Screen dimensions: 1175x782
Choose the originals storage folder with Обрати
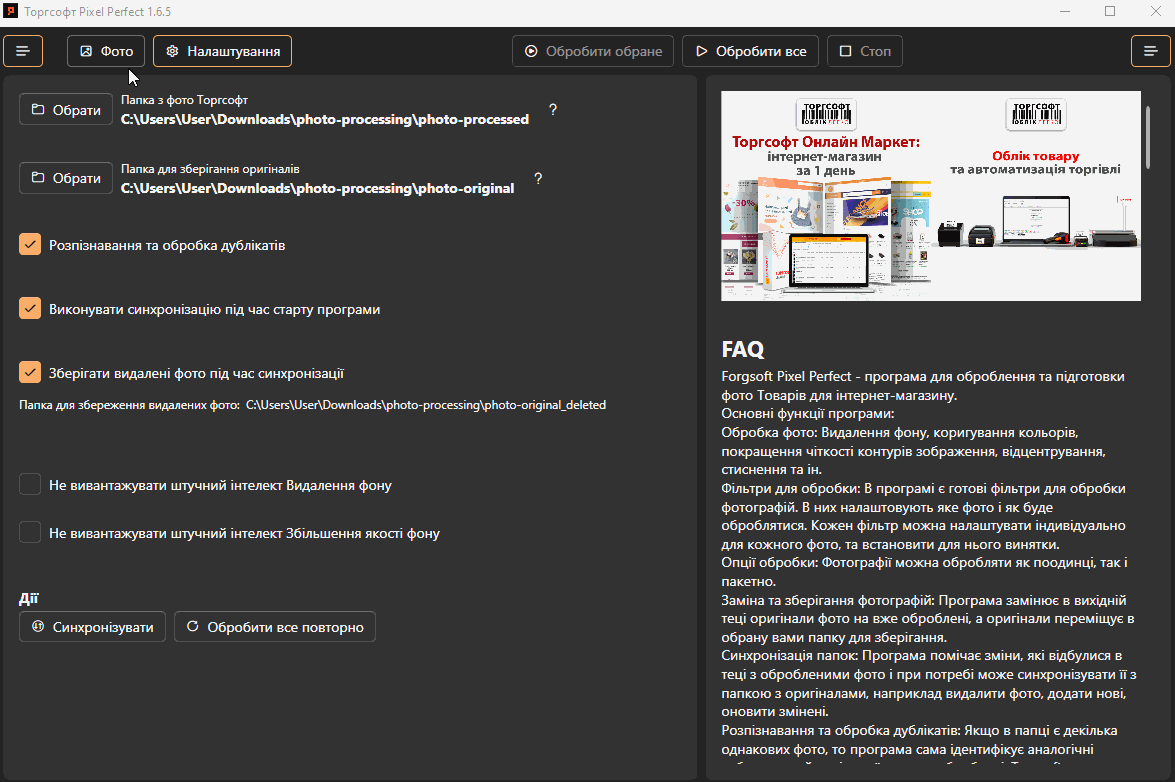66,178
